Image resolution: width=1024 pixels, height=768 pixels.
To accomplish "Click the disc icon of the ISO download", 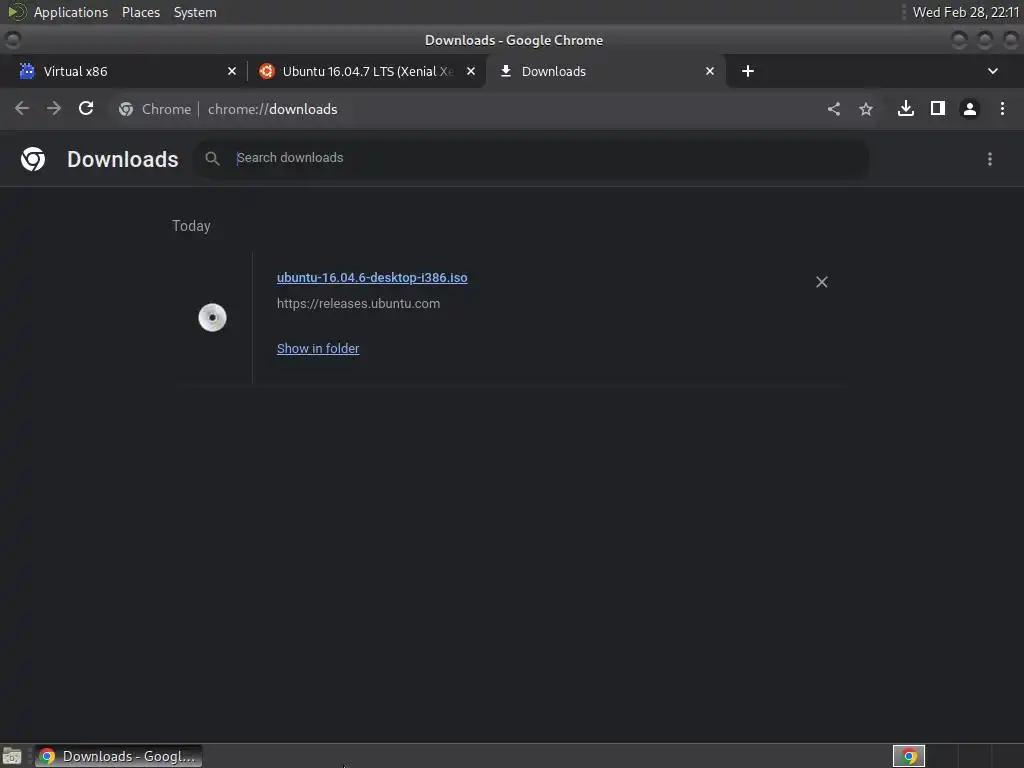I will (212, 317).
